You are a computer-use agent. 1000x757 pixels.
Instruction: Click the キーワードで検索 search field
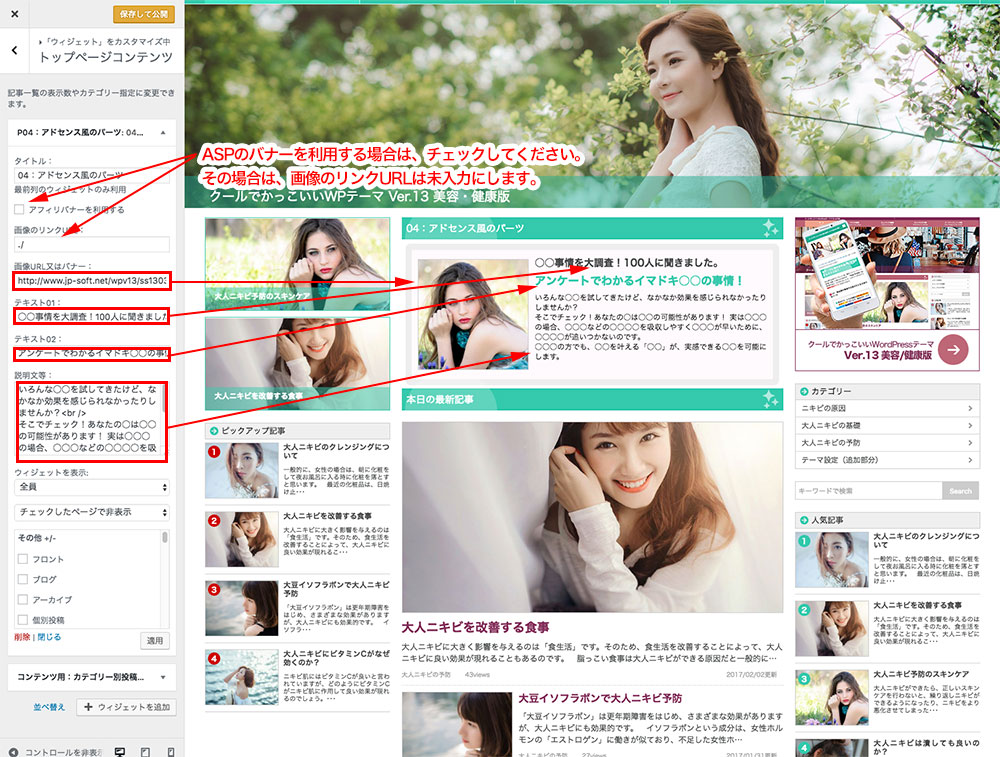pyautogui.click(x=869, y=491)
